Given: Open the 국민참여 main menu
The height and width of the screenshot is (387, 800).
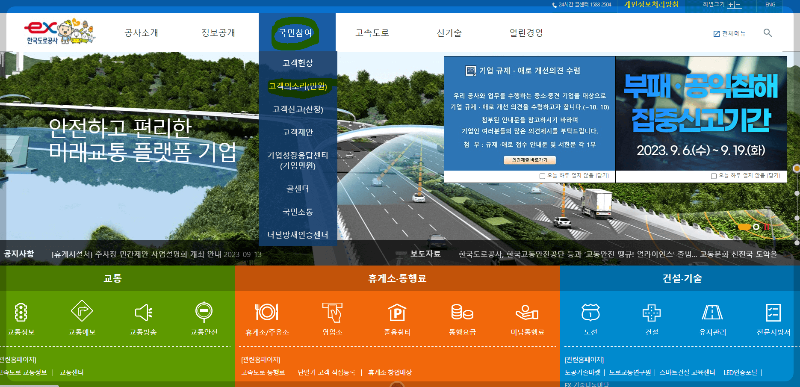Looking at the screenshot, I should tap(295, 33).
